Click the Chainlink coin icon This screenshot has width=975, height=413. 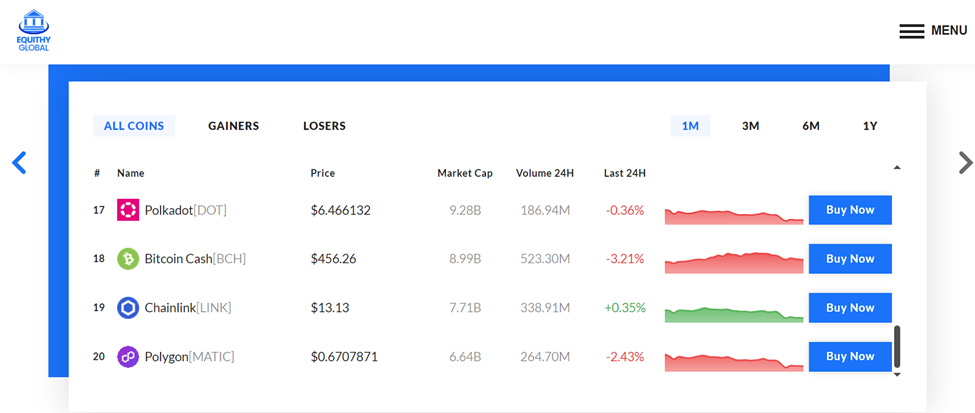(x=128, y=308)
